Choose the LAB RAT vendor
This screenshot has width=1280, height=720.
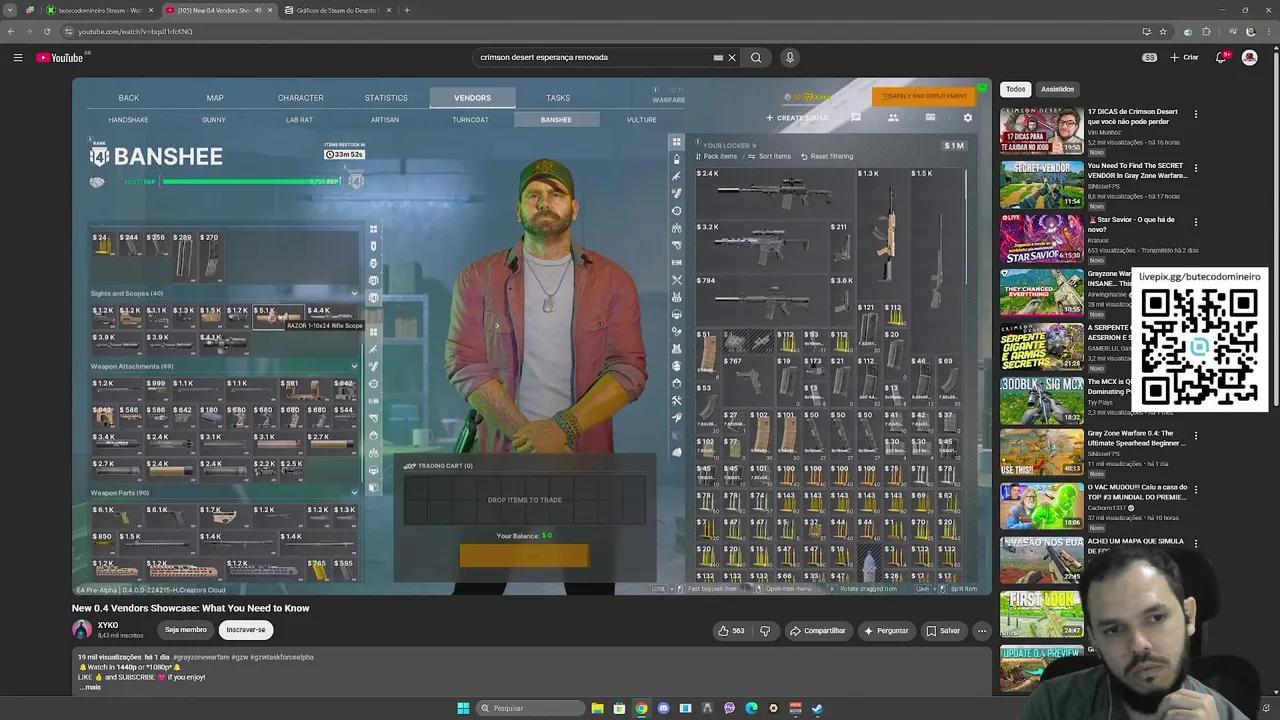pyautogui.click(x=299, y=120)
